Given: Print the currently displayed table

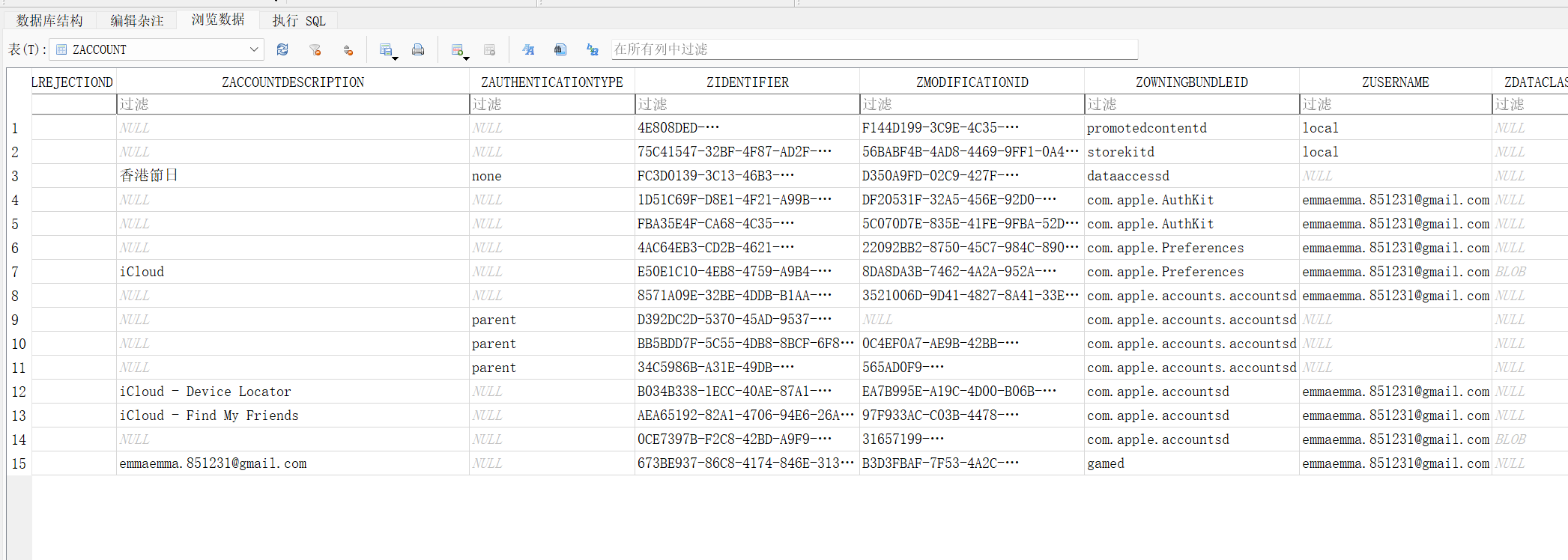Looking at the screenshot, I should 418,49.
